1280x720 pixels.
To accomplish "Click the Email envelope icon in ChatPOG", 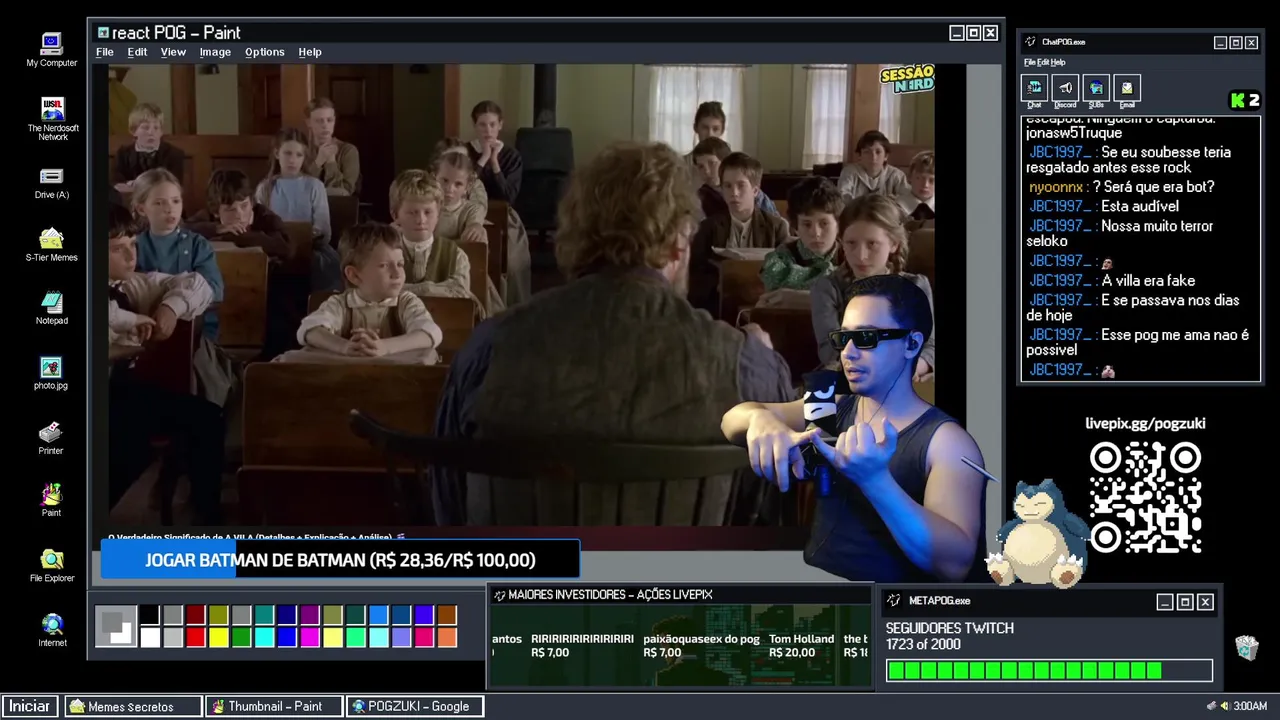I will [x=1127, y=88].
